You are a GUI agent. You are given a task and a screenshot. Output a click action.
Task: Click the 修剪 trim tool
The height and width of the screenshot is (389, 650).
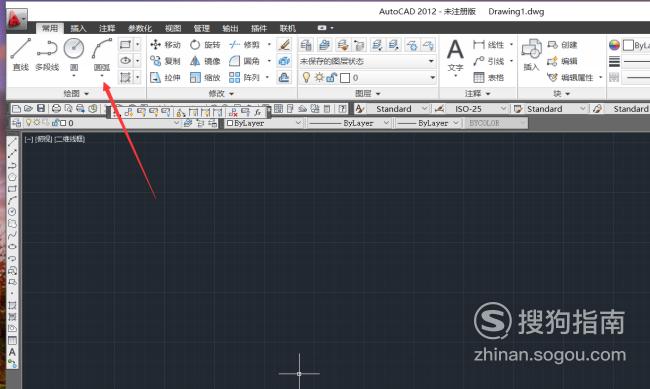pos(245,44)
